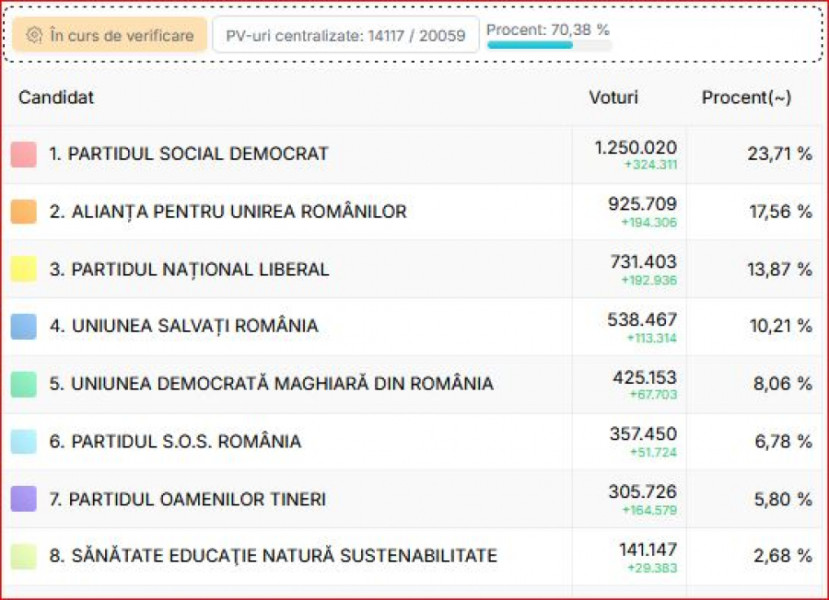Click the yellow swatch for Partidul Național Liberal
Screen dimensions: 829x600
tap(24, 269)
